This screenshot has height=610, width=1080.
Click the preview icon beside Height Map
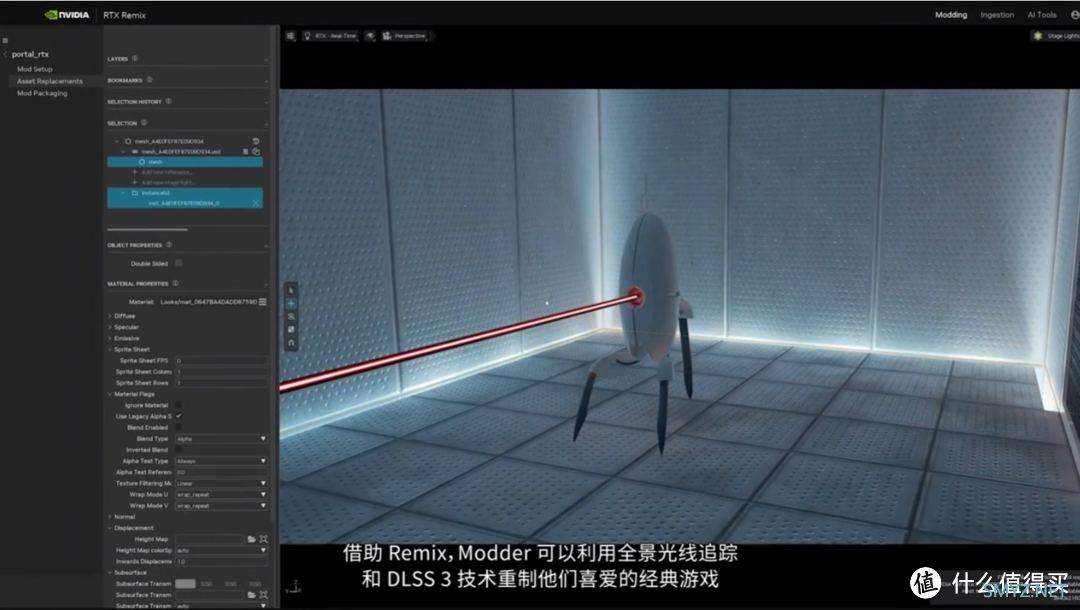tap(263, 539)
